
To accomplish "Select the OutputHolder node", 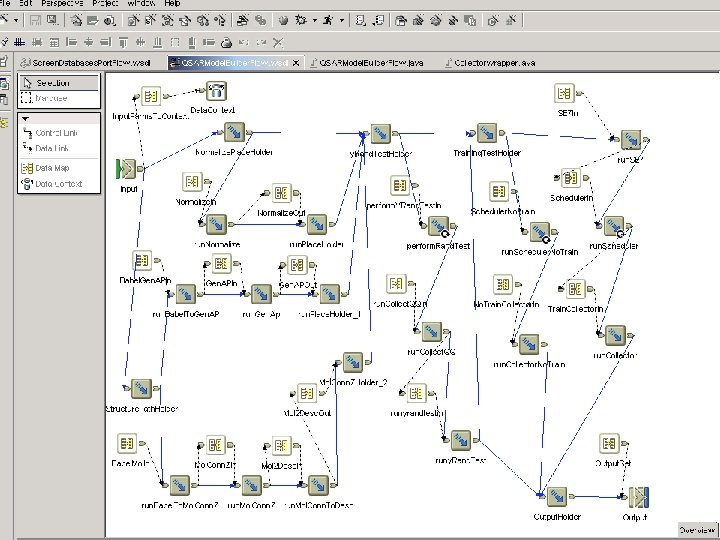I will click(557, 497).
